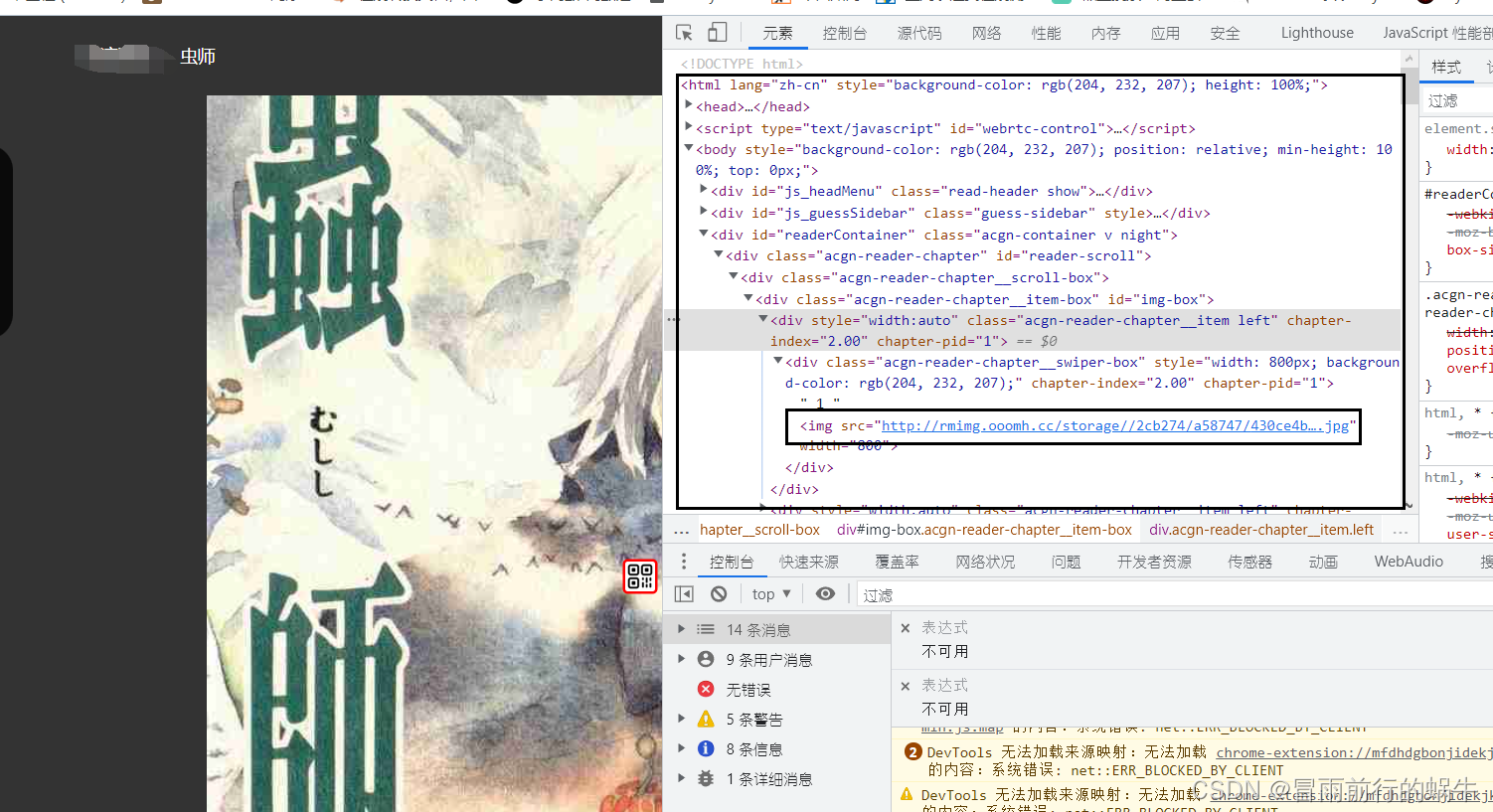The width and height of the screenshot is (1493, 812).
Task: Clear the console with the block icon
Action: tap(719, 593)
